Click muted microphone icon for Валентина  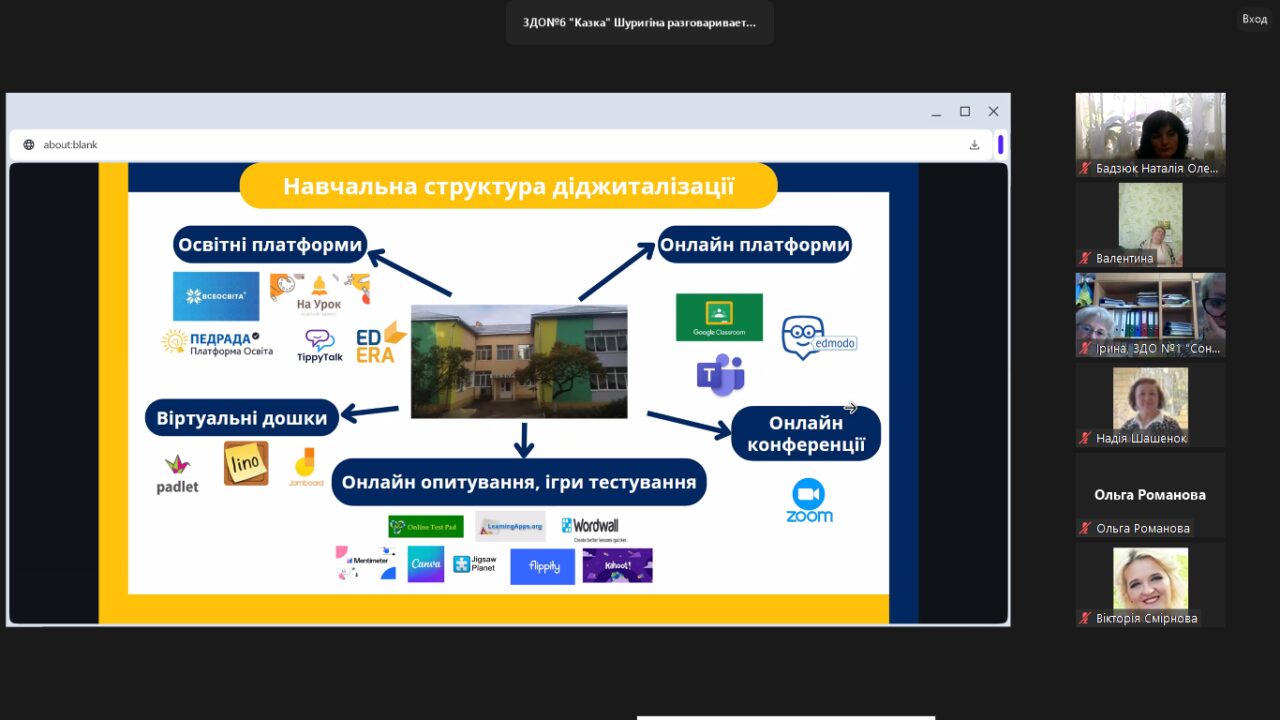[x=1085, y=258]
